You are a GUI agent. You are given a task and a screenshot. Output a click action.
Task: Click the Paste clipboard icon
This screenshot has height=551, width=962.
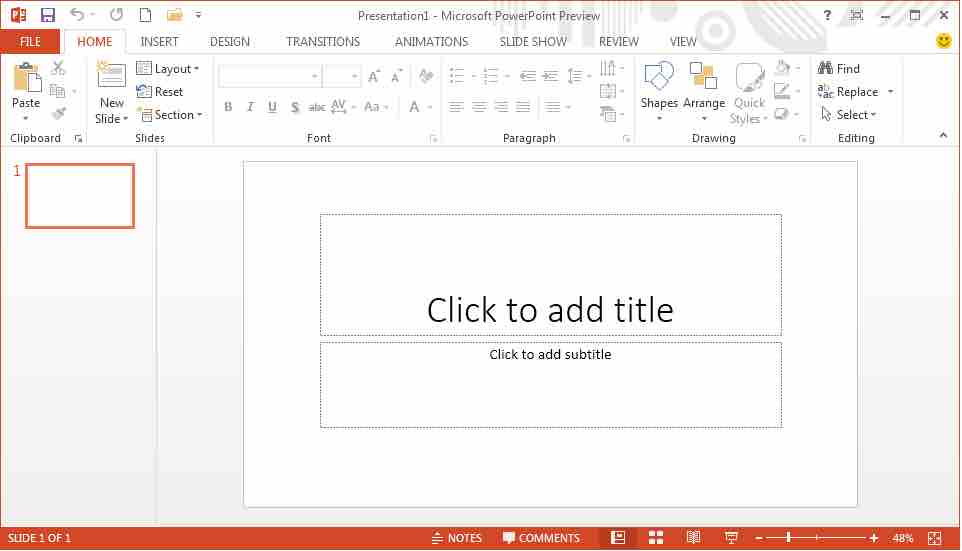tap(26, 78)
